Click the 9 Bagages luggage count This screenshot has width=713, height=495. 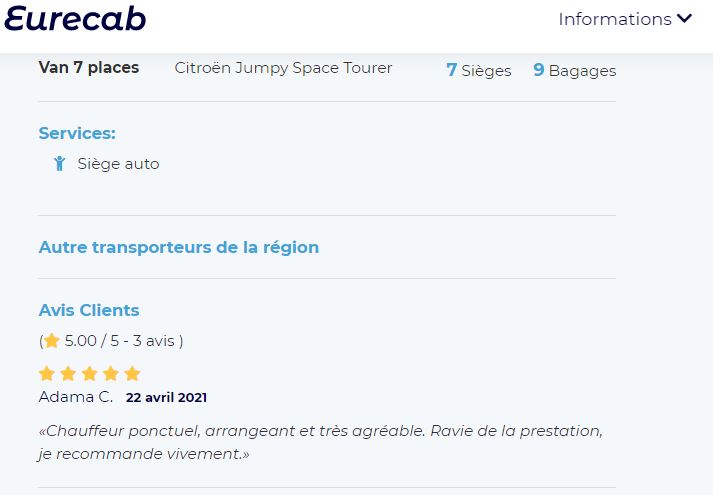(575, 70)
